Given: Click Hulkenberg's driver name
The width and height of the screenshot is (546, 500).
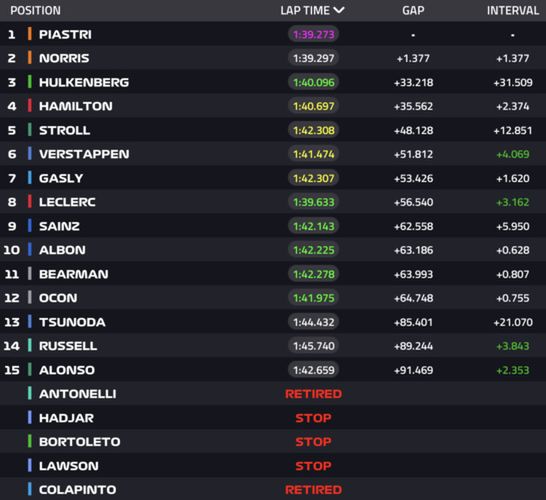Looking at the screenshot, I should pos(84,82).
